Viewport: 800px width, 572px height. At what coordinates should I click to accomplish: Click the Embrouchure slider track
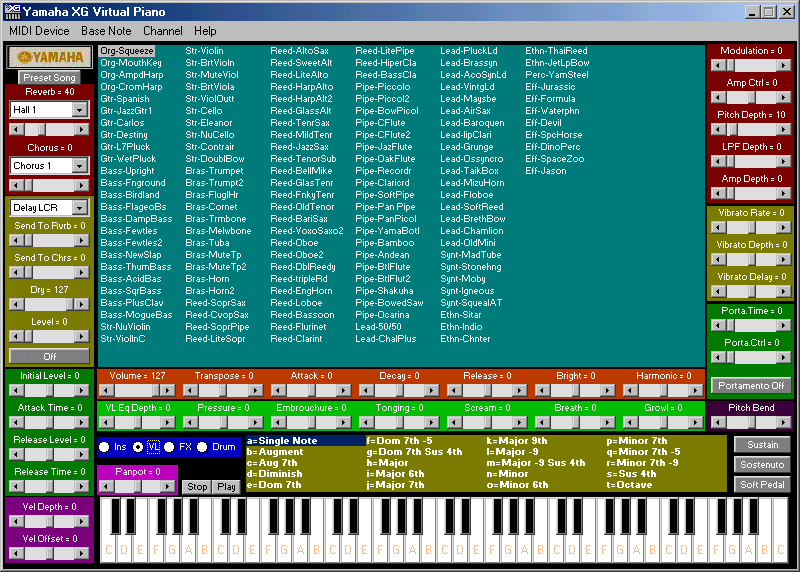click(x=311, y=422)
